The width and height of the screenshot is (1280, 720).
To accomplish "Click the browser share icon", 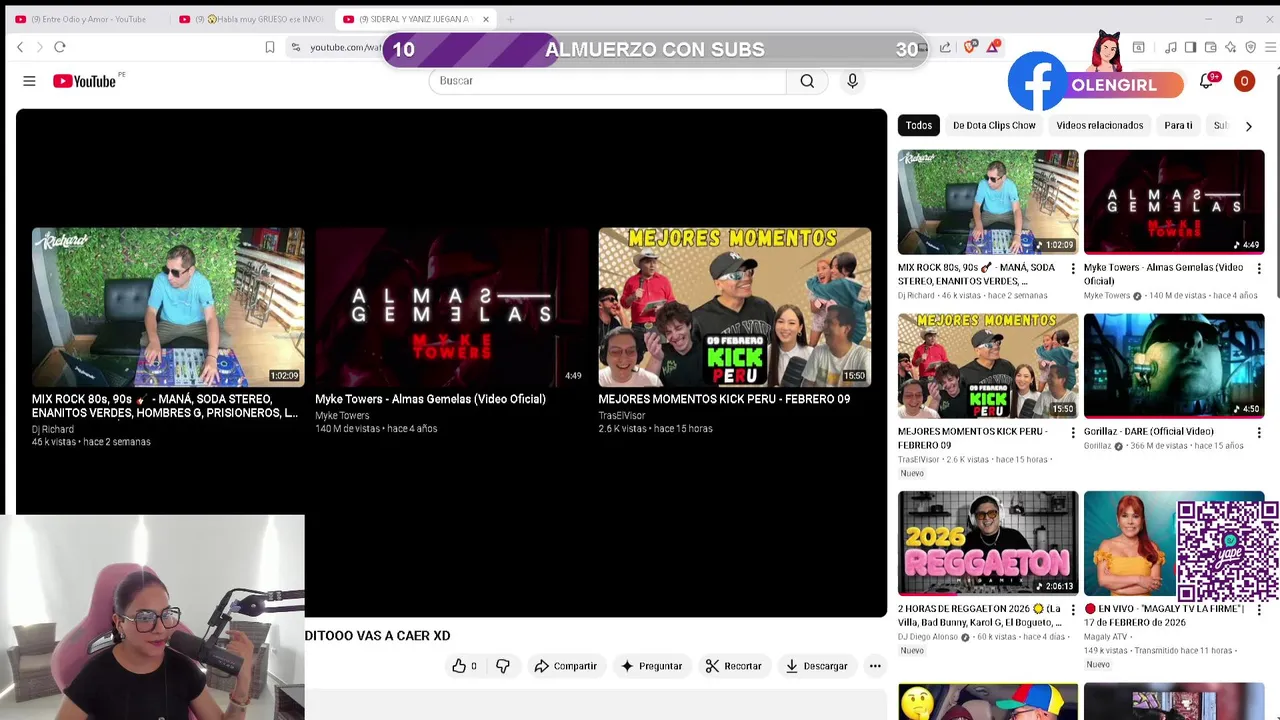I will 945,47.
